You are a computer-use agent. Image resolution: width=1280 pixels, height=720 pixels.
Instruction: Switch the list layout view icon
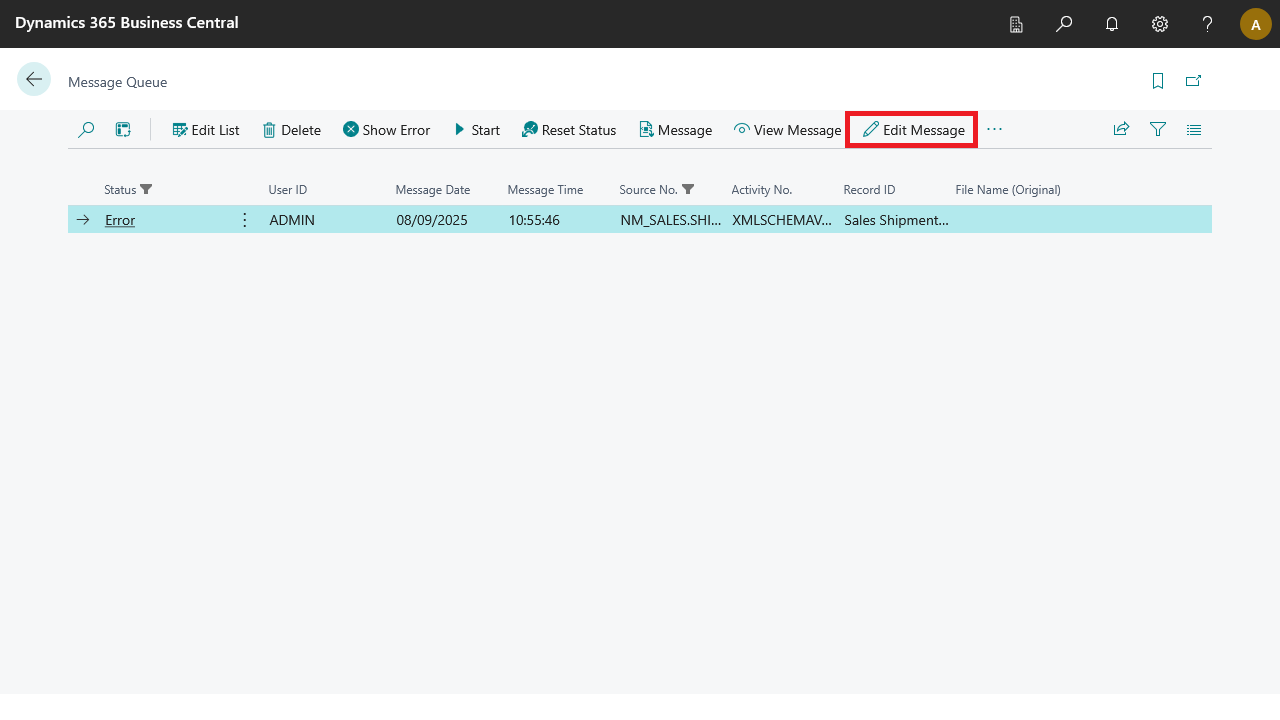tap(1194, 130)
